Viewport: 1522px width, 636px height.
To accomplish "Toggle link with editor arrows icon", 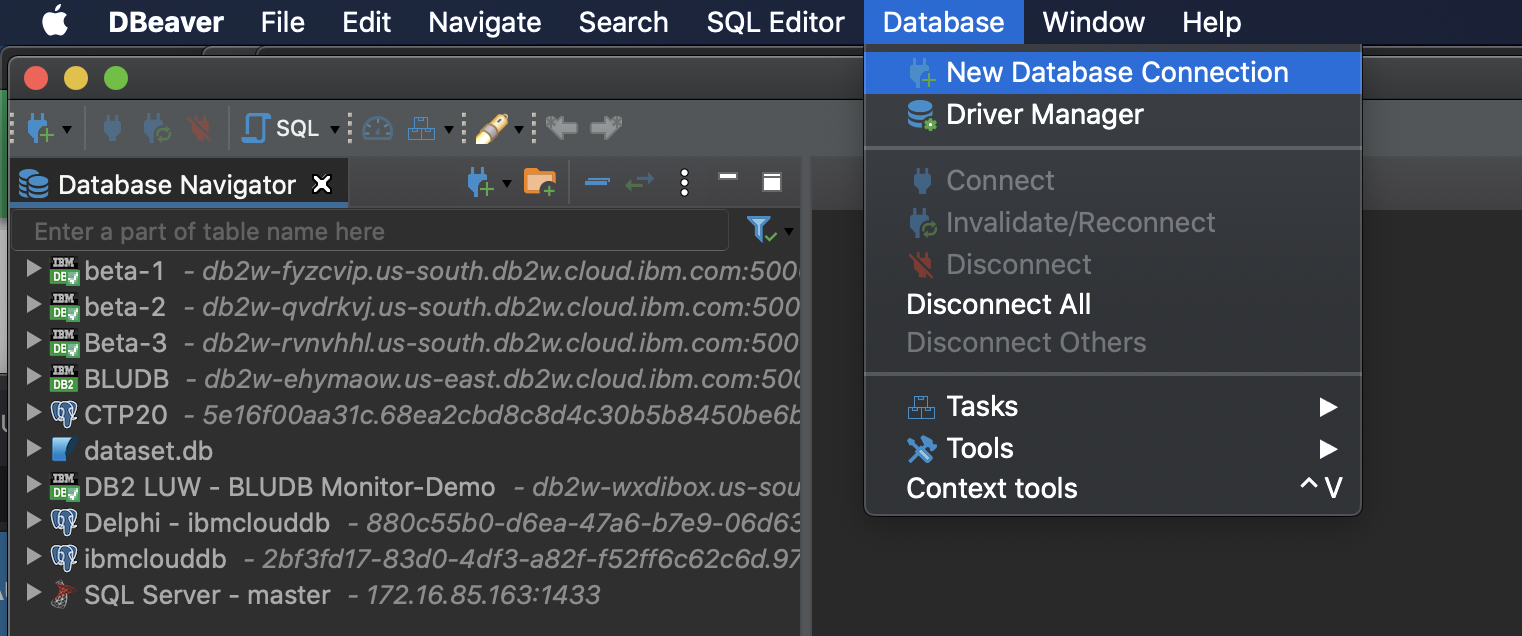I will (x=640, y=182).
